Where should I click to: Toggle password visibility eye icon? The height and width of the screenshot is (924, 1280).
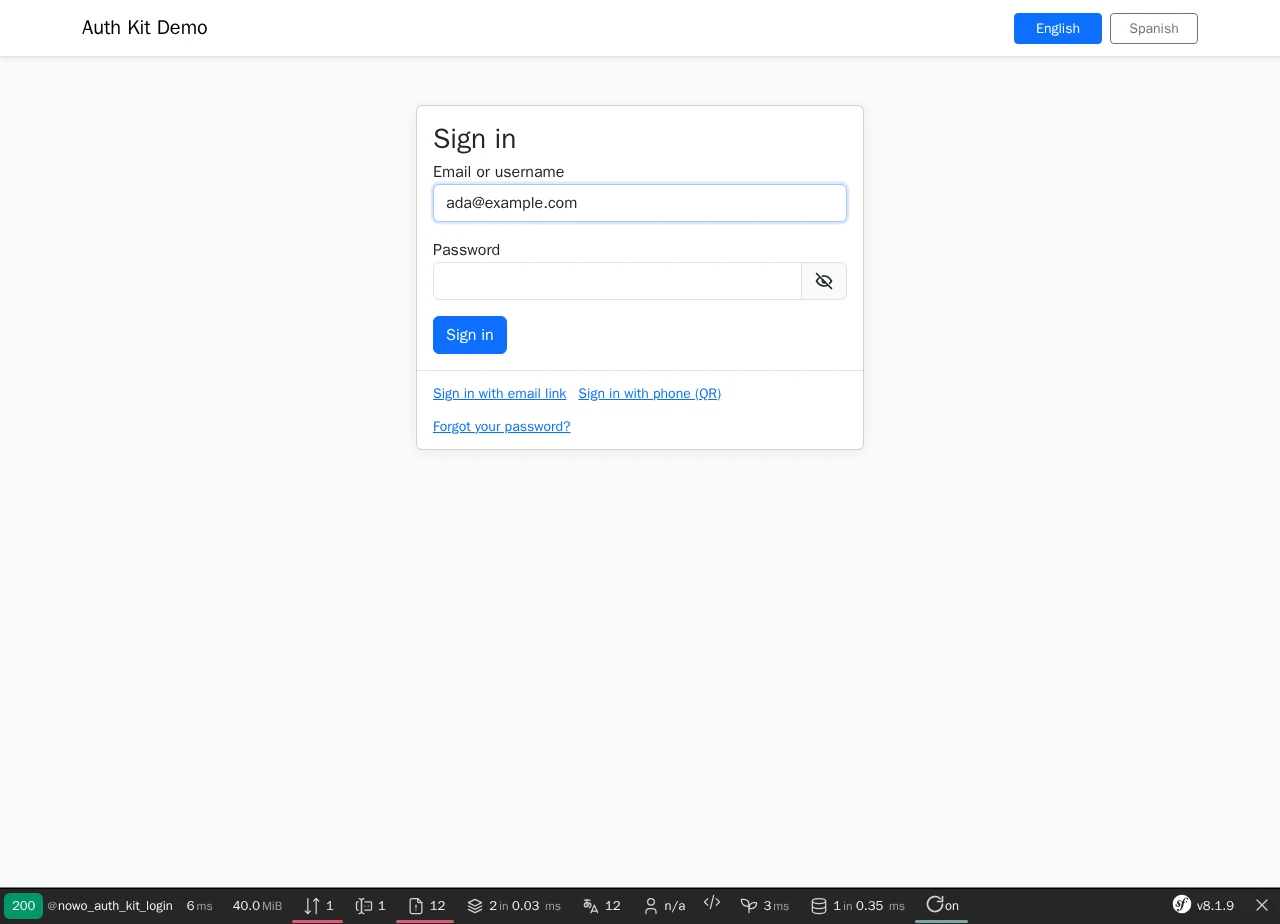click(824, 281)
